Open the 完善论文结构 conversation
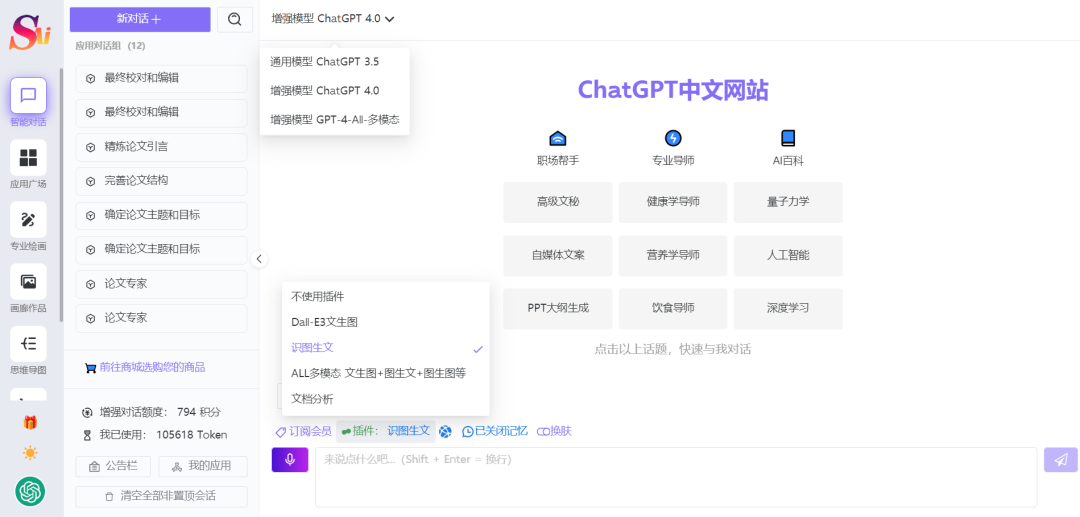Image resolution: width=1080 pixels, height=517 pixels. (161, 181)
